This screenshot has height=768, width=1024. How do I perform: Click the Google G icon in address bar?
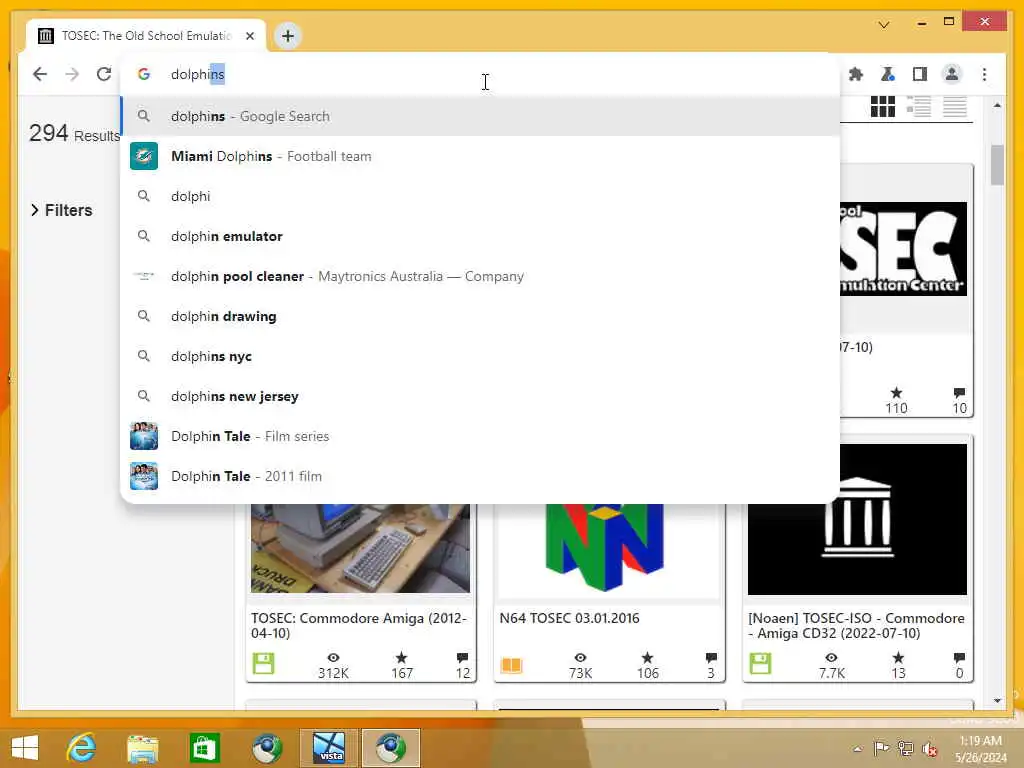click(x=144, y=74)
